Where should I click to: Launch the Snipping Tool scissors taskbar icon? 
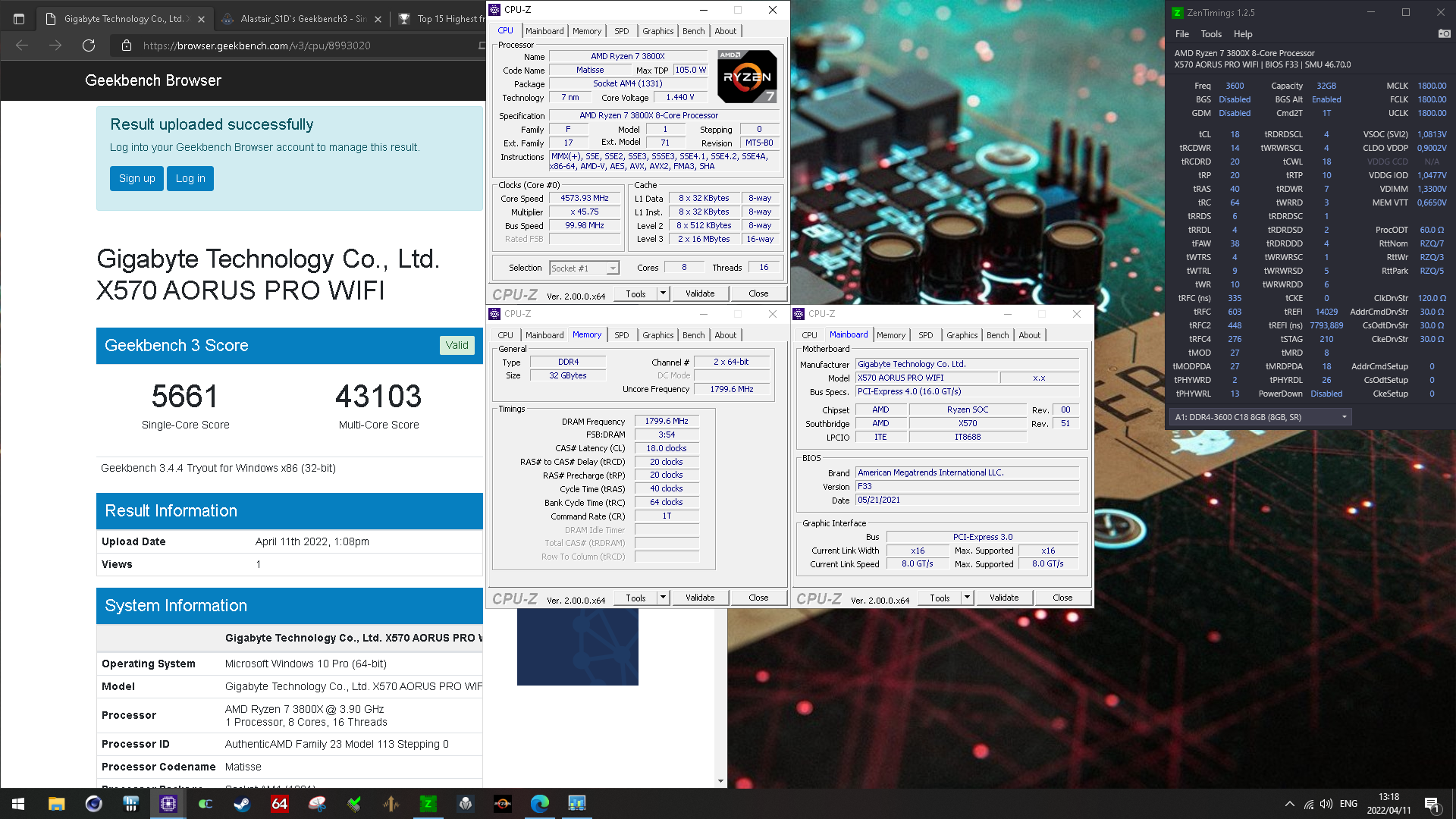click(316, 804)
